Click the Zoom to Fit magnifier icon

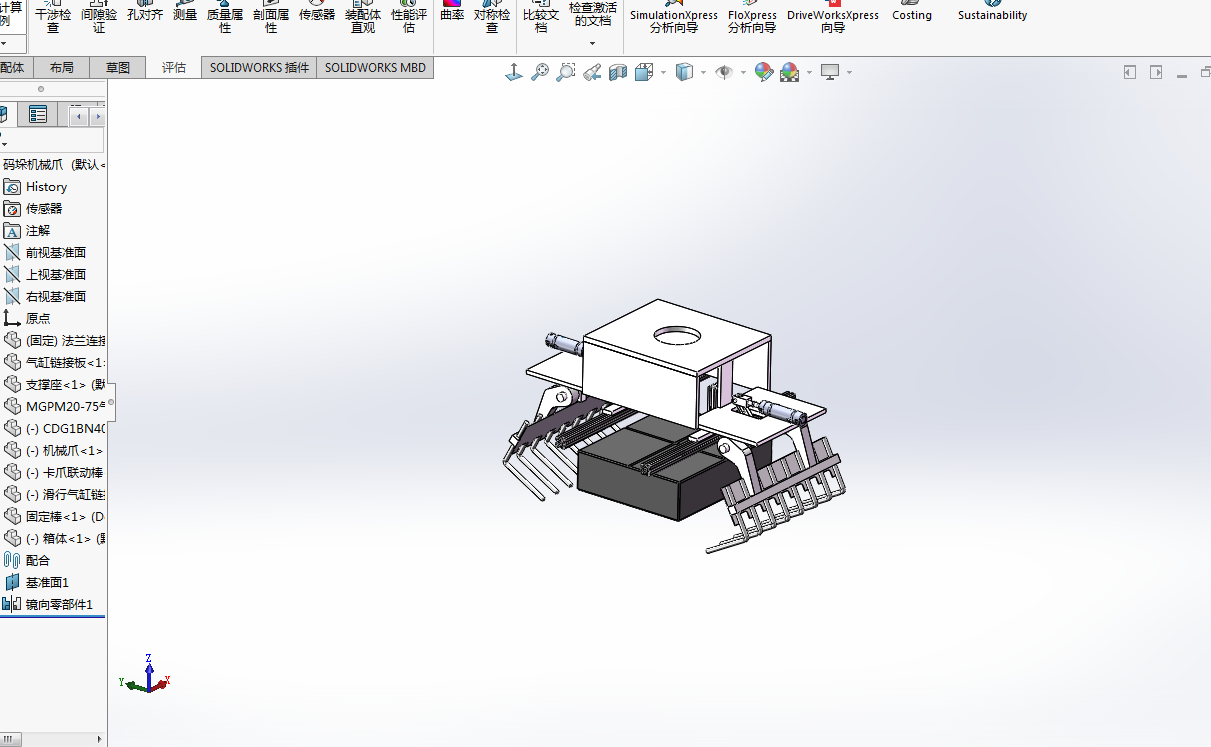(x=540, y=72)
